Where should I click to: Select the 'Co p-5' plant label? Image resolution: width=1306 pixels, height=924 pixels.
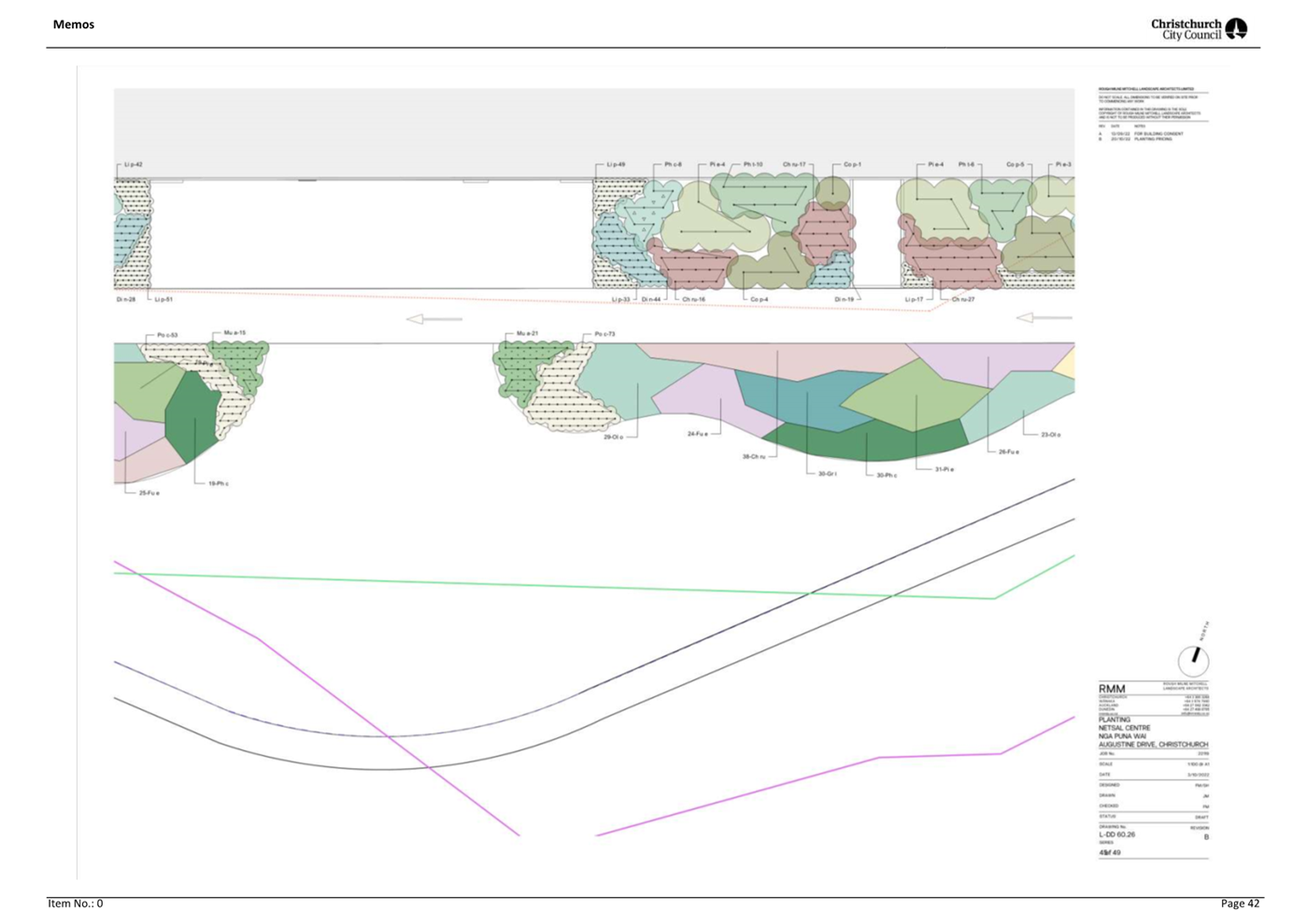[1015, 164]
